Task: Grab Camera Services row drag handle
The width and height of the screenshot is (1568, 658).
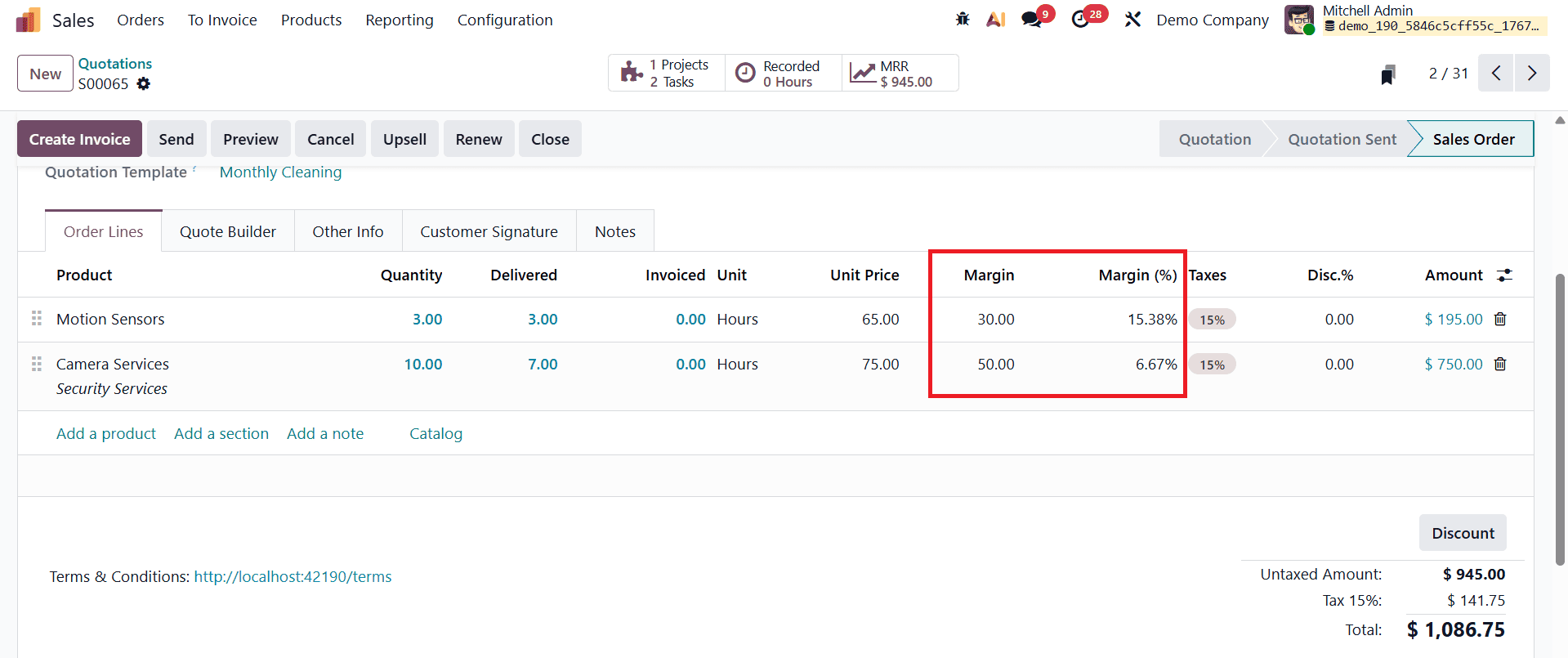Action: (37, 363)
